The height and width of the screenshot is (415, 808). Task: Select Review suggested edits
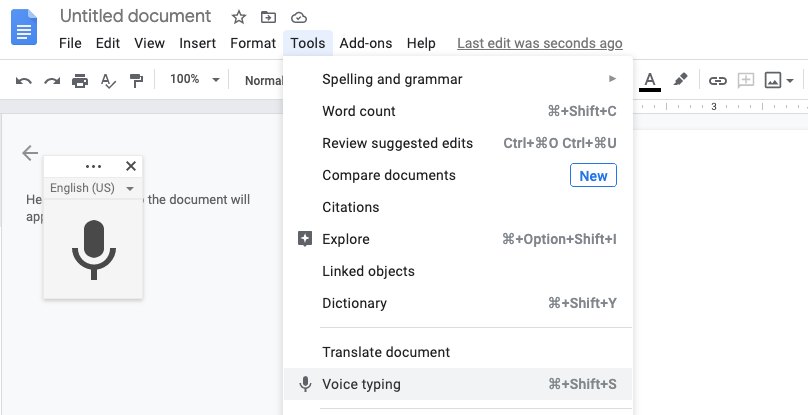pos(458,143)
